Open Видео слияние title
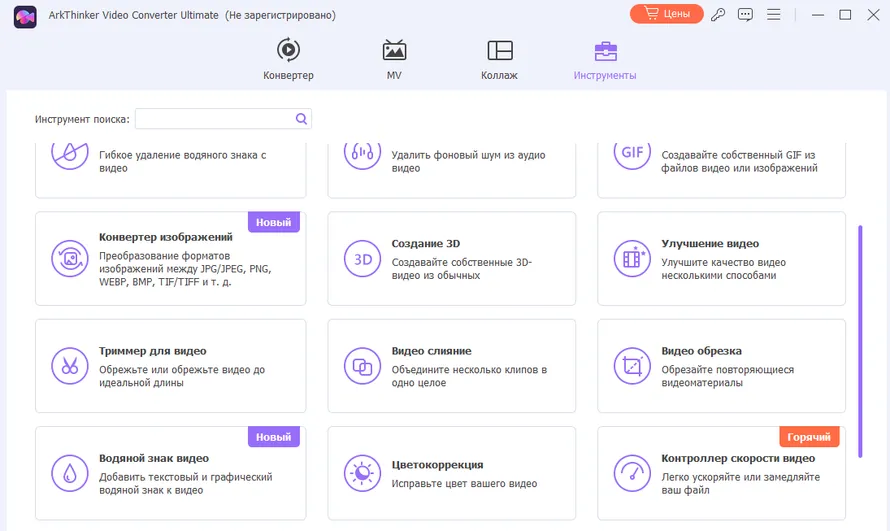 pyautogui.click(x=431, y=351)
